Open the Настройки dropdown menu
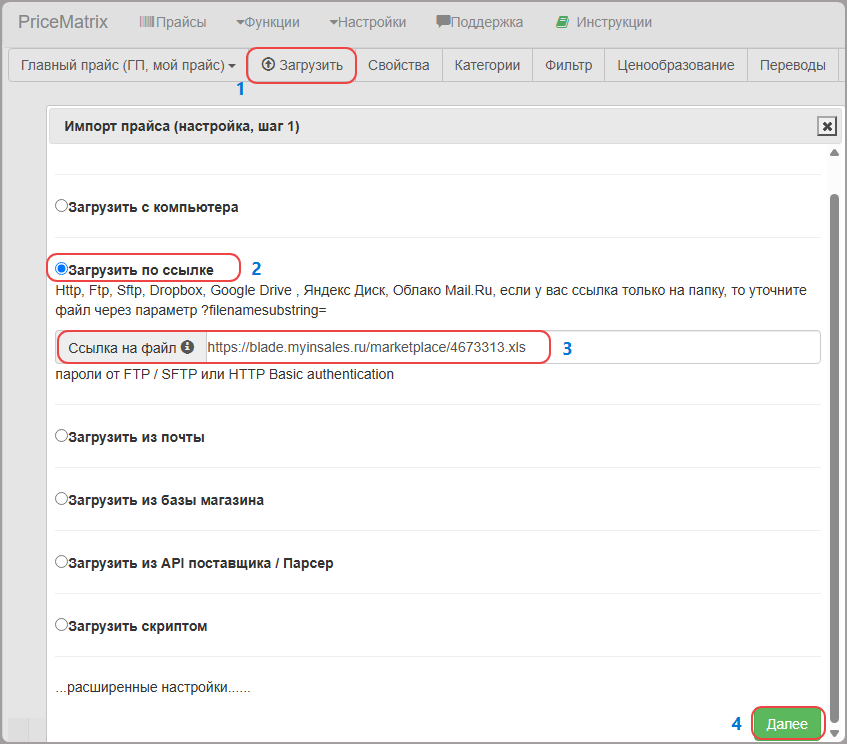847x744 pixels. coord(368,22)
